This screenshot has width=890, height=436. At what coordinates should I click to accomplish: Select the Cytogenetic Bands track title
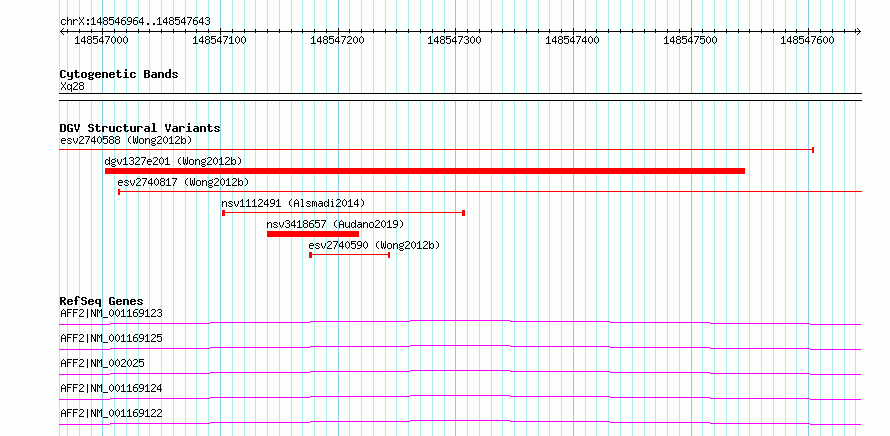point(119,74)
